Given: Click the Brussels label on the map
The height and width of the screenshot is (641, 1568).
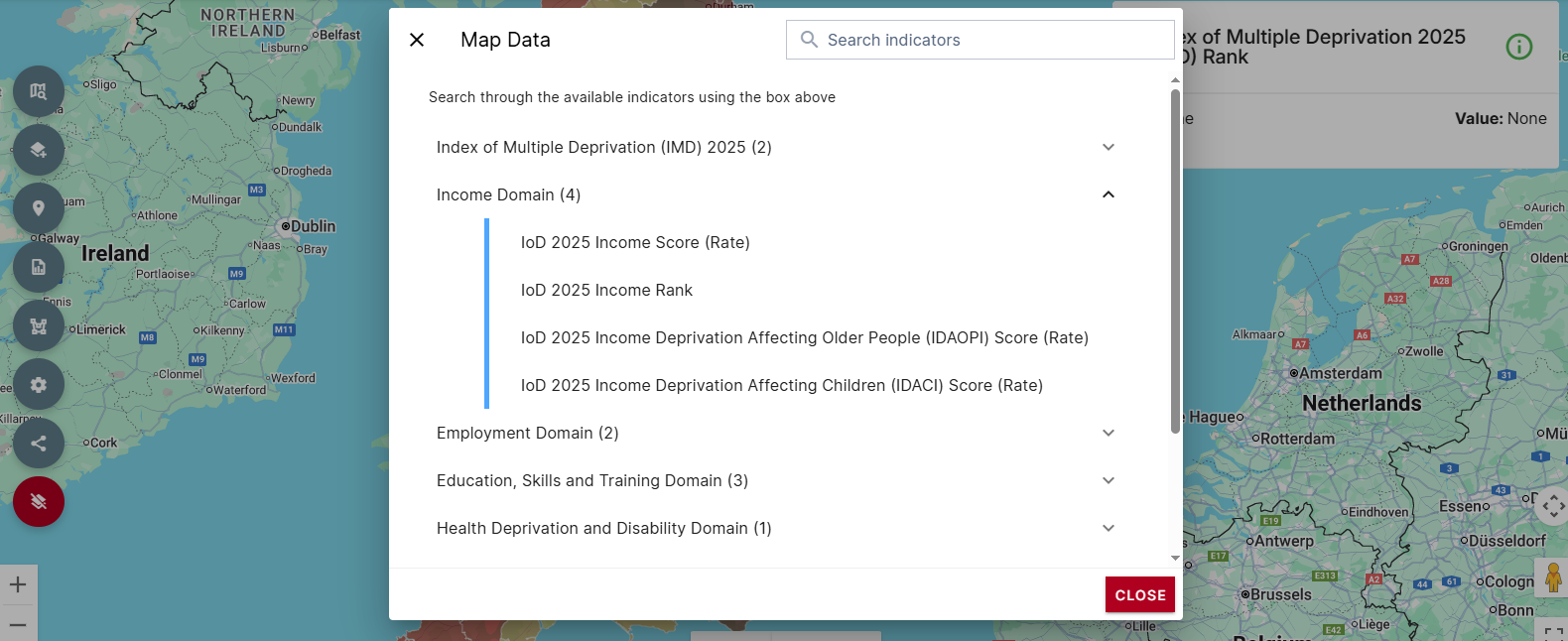Looking at the screenshot, I should [1280, 594].
